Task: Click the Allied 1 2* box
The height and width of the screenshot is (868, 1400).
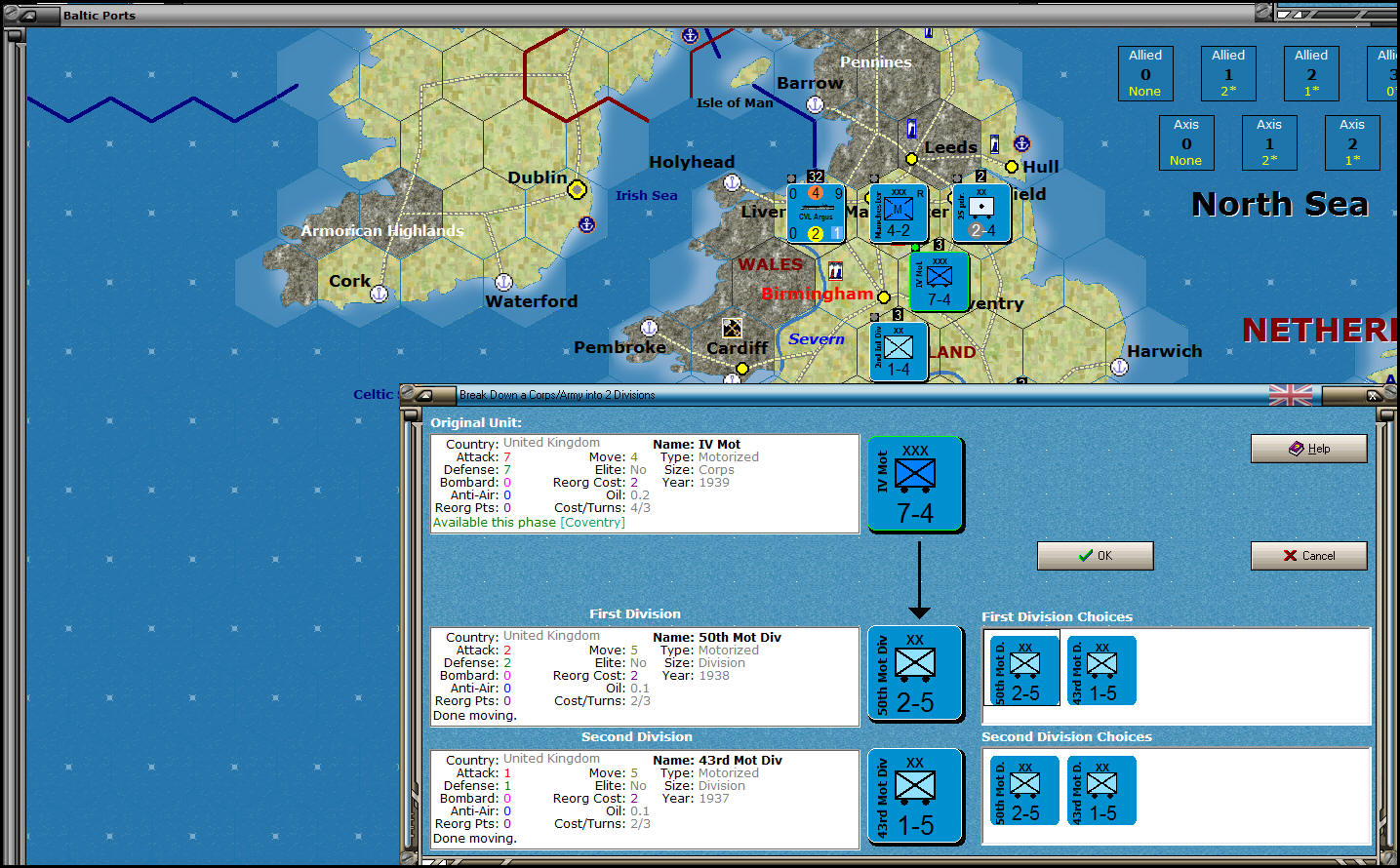Action: coord(1228,73)
